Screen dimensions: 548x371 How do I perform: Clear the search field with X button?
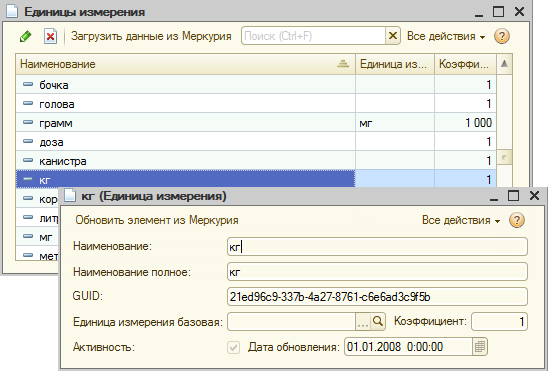coord(393,36)
